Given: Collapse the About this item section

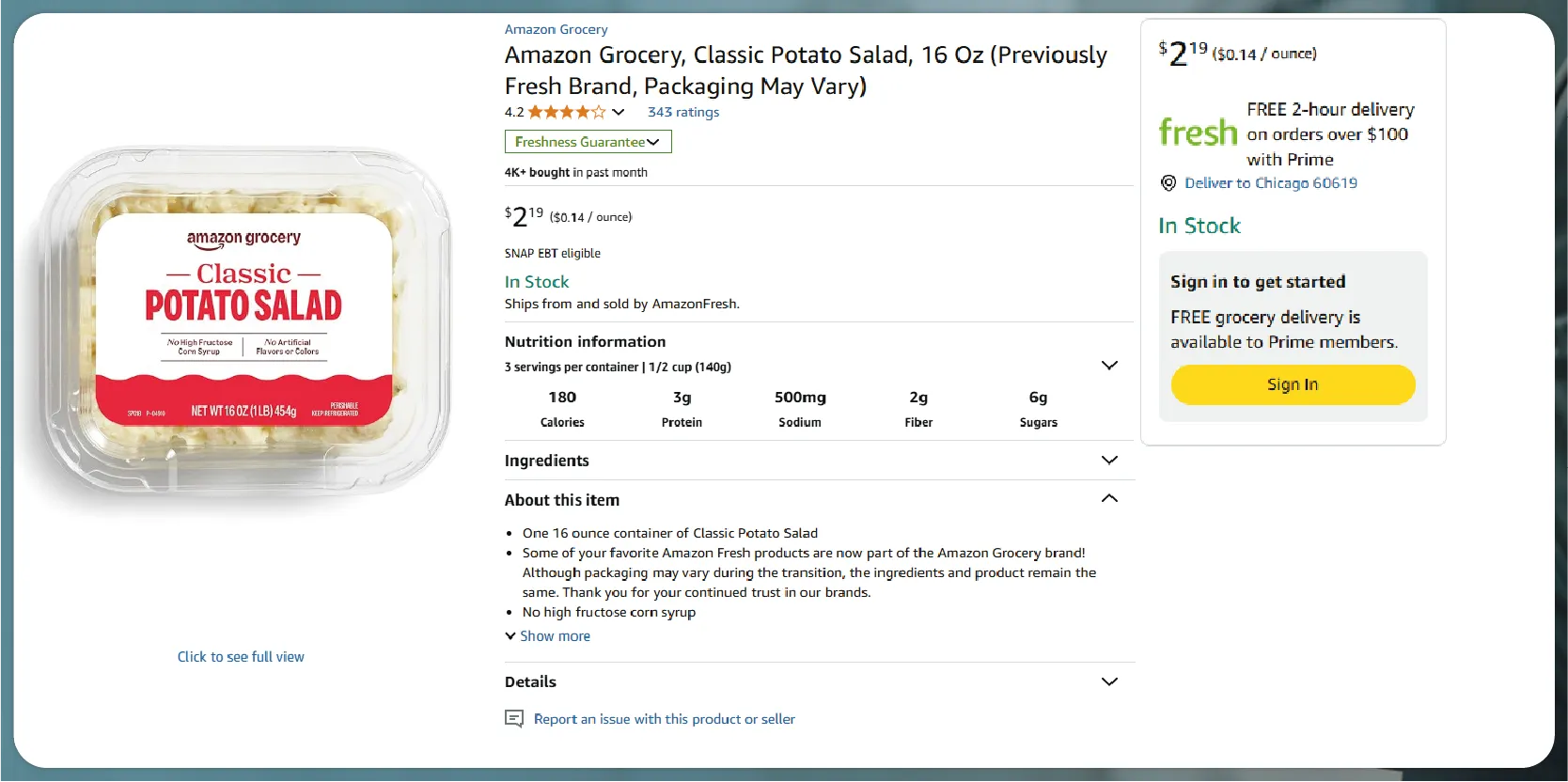Looking at the screenshot, I should (x=1109, y=498).
